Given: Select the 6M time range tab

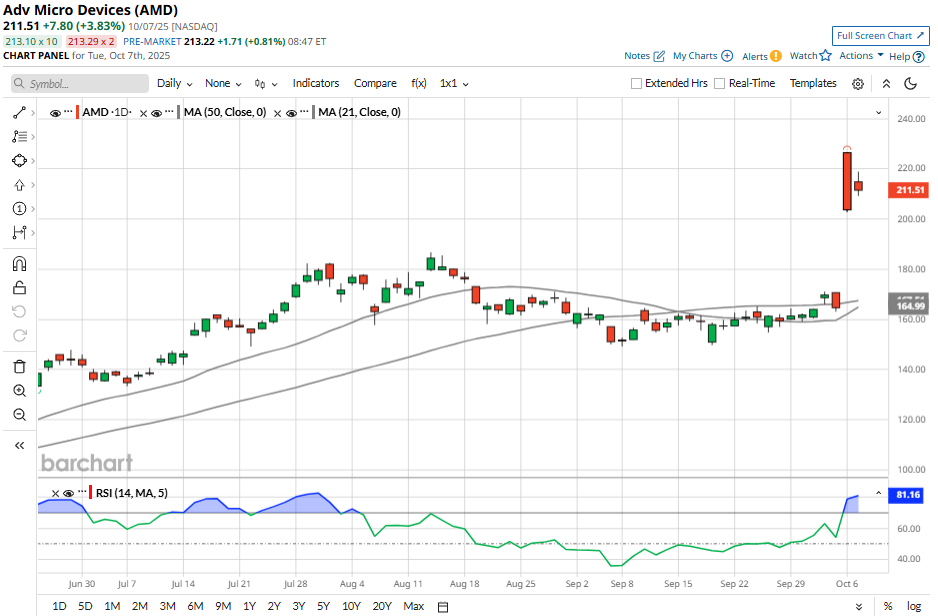Looking at the screenshot, I should coord(194,606).
